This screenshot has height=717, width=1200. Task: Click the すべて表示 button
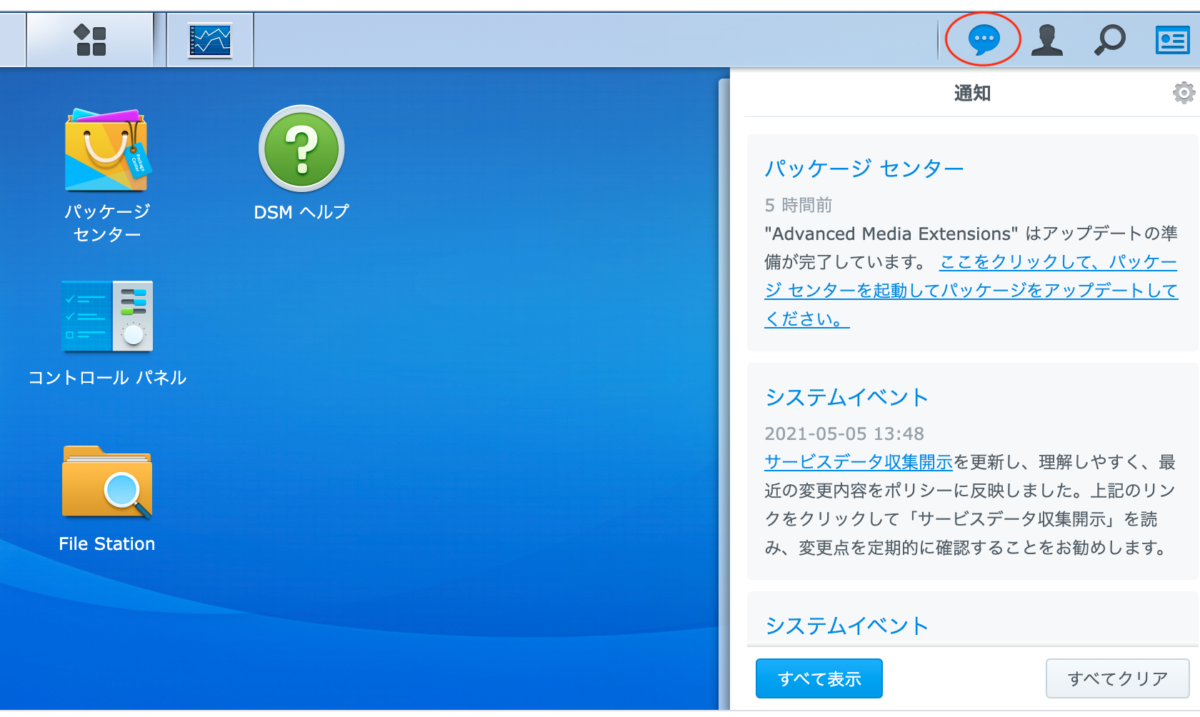[819, 679]
